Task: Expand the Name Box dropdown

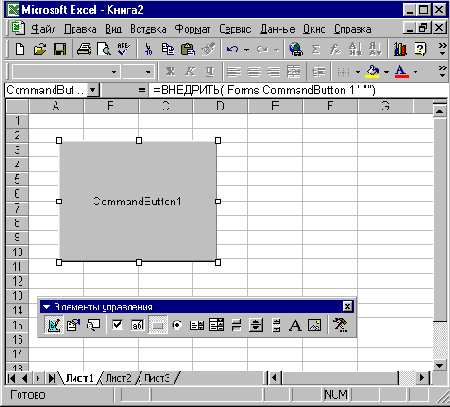Action: click(93, 90)
